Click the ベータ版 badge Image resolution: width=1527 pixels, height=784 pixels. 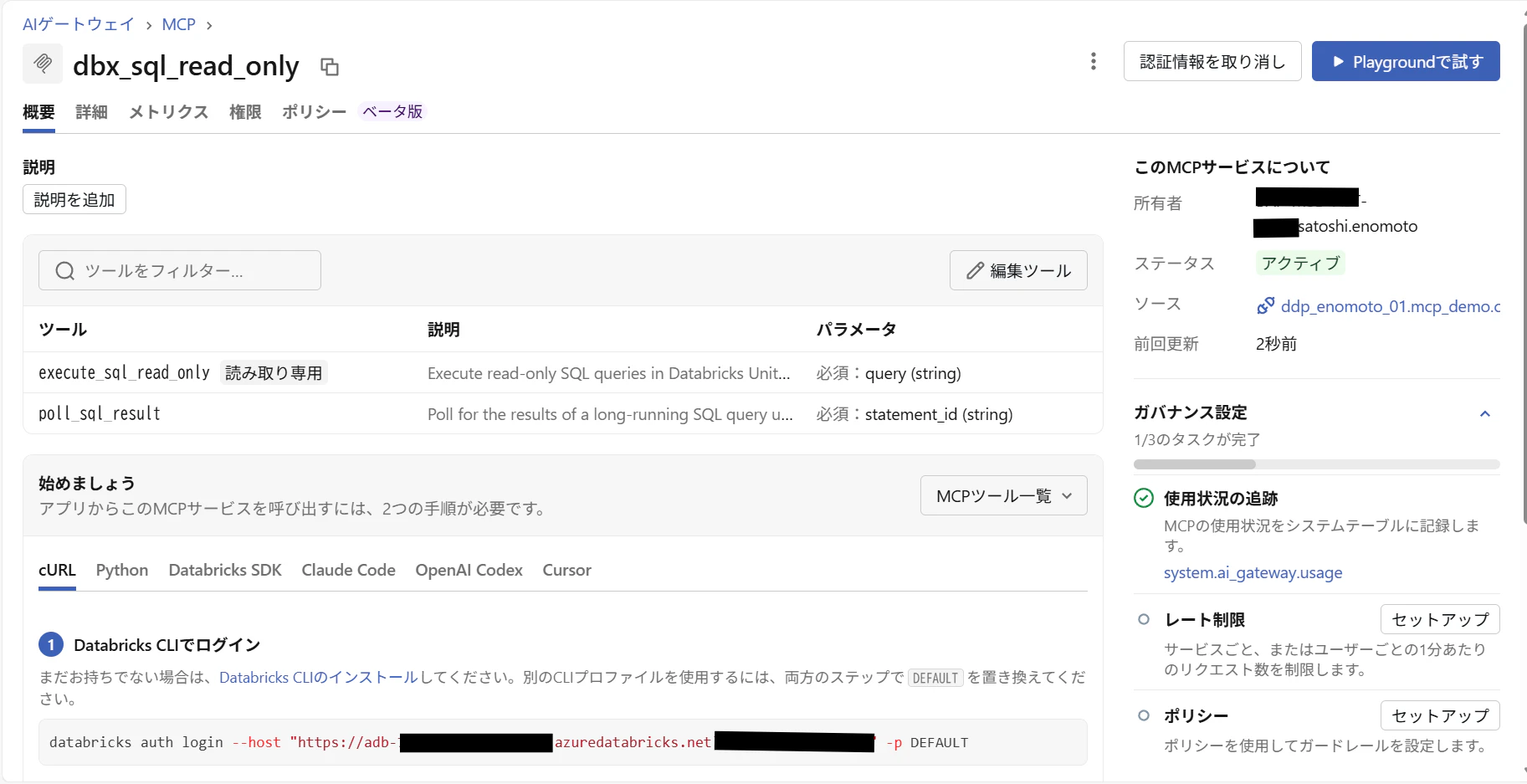point(392,111)
